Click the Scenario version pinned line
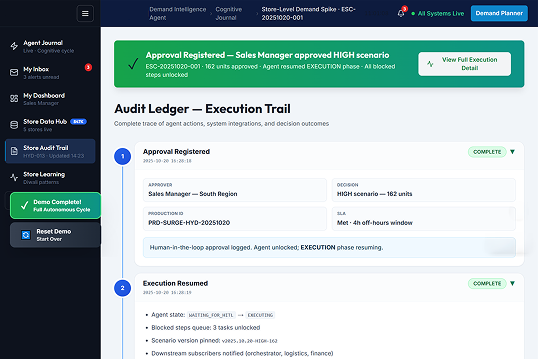This screenshot has height=360, width=538. (214, 341)
